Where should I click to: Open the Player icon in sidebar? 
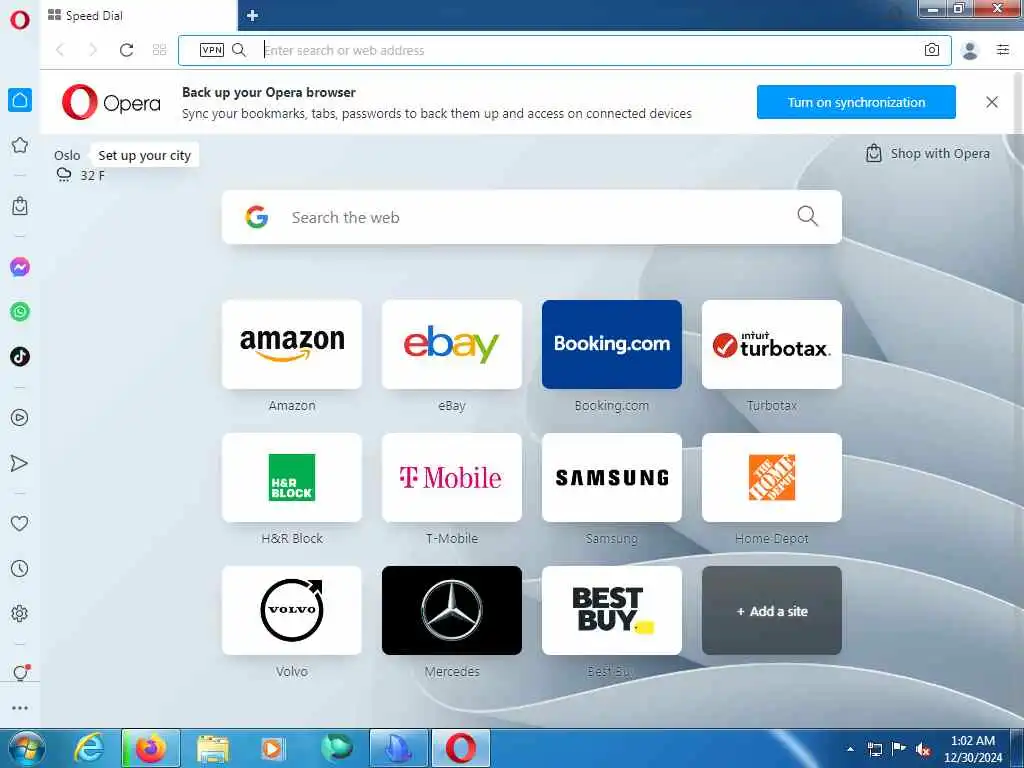[20, 417]
